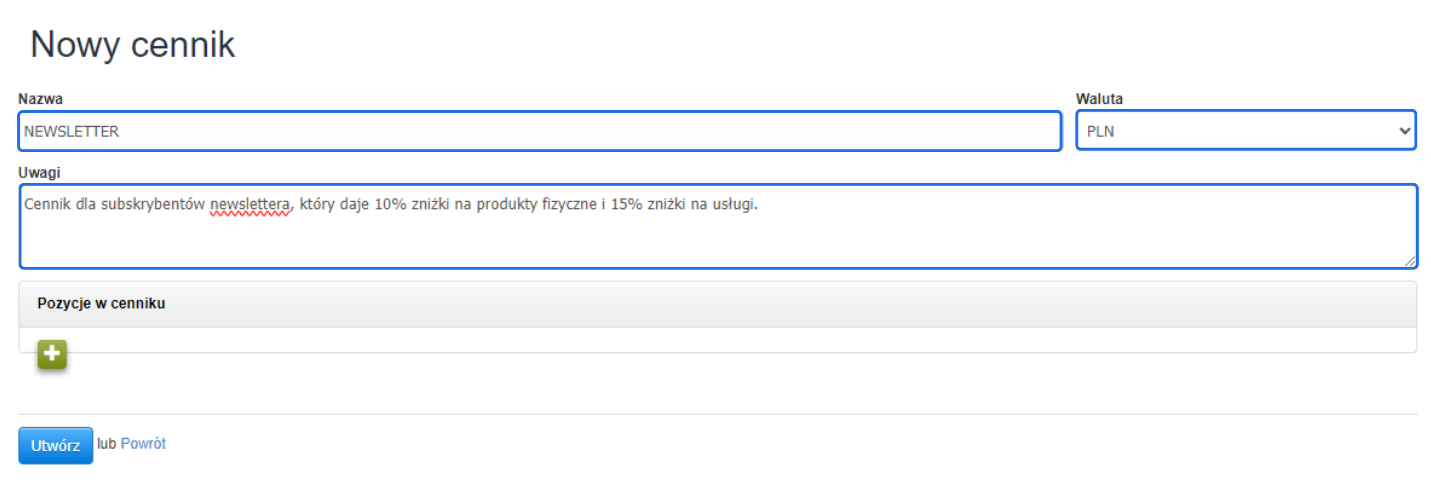The image size is (1431, 480).
Task: Follow the Powrót back link
Action: [x=143, y=443]
